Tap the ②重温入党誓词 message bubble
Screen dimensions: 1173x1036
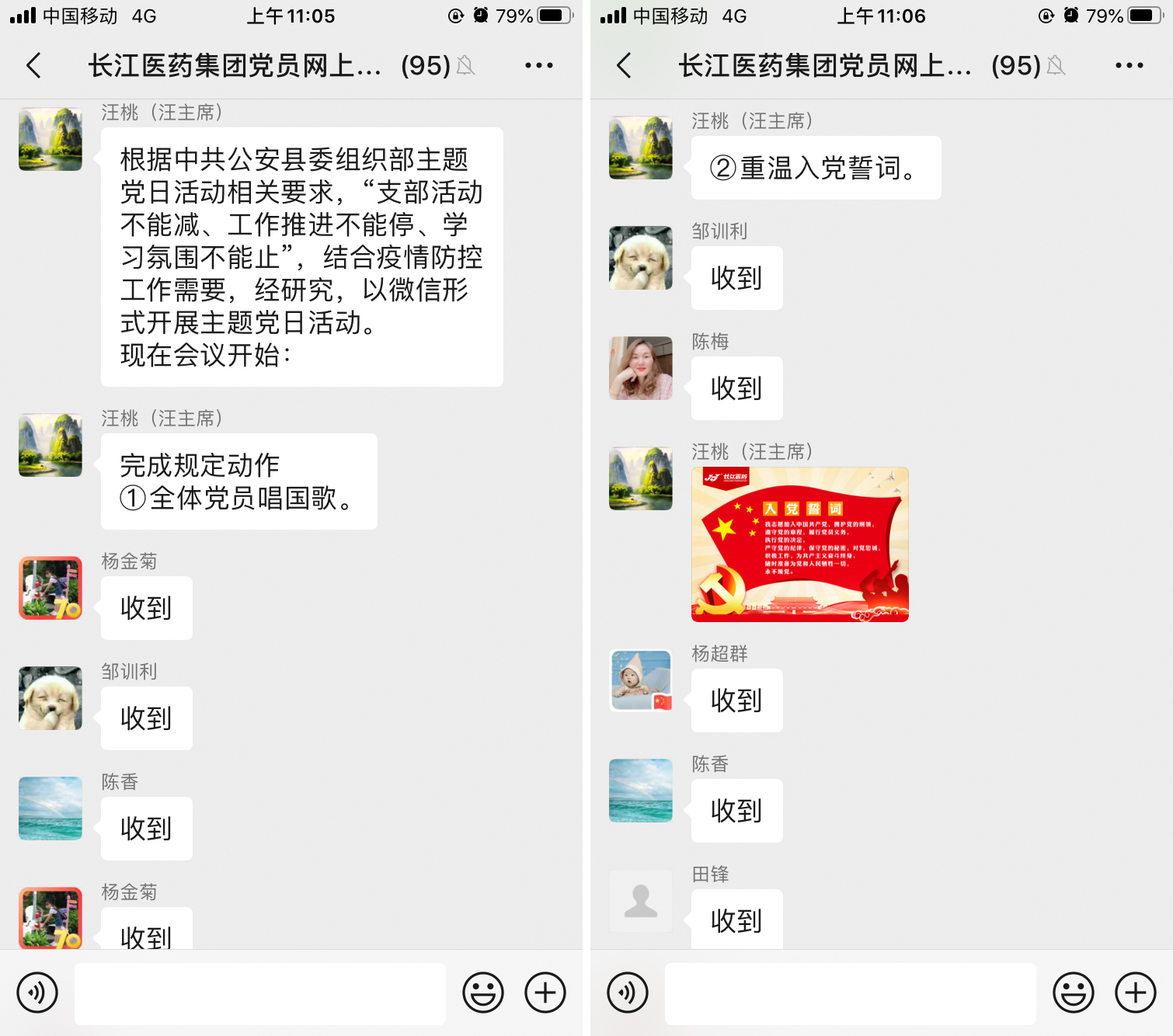click(816, 168)
